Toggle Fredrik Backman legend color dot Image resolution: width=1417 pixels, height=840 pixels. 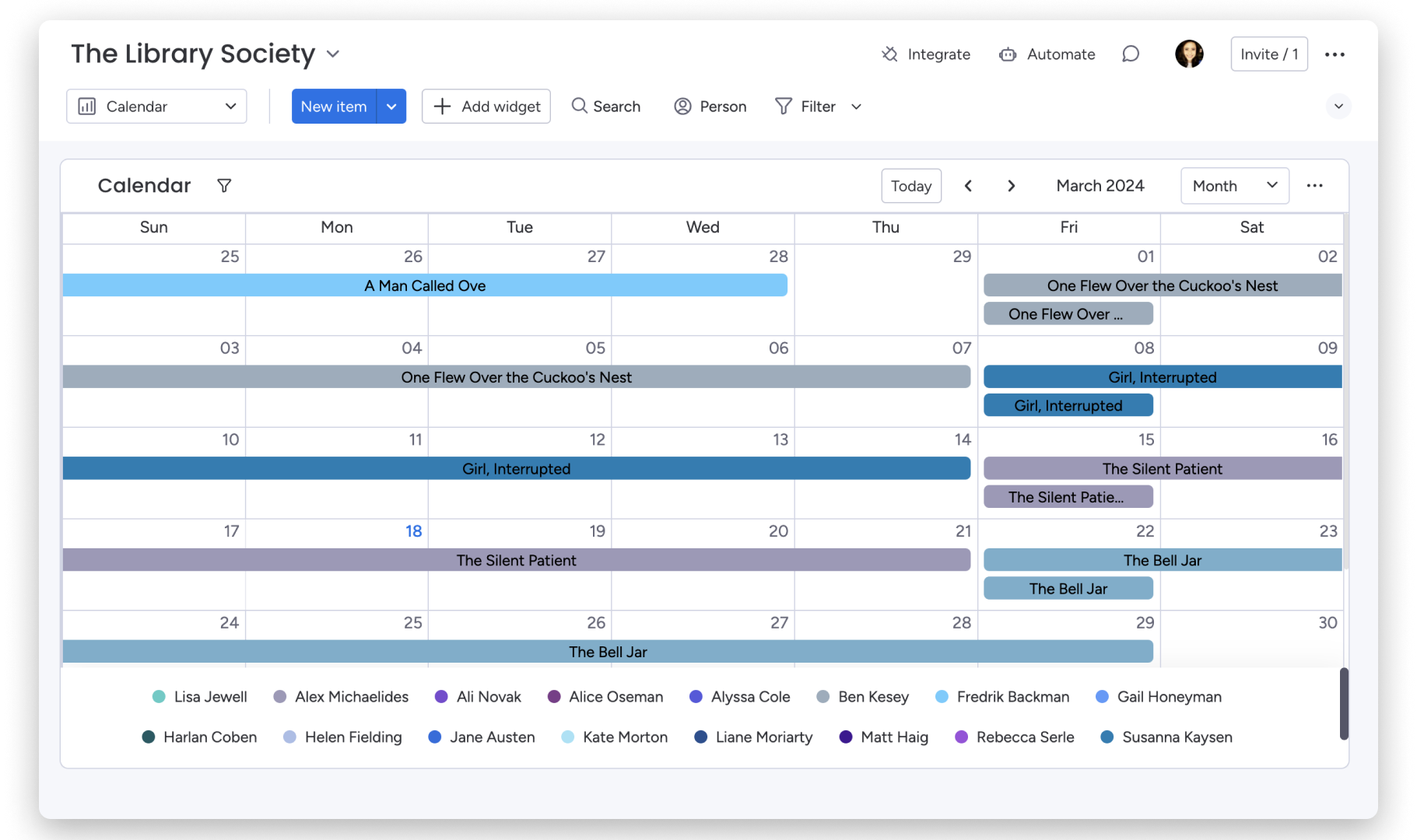[x=942, y=697]
